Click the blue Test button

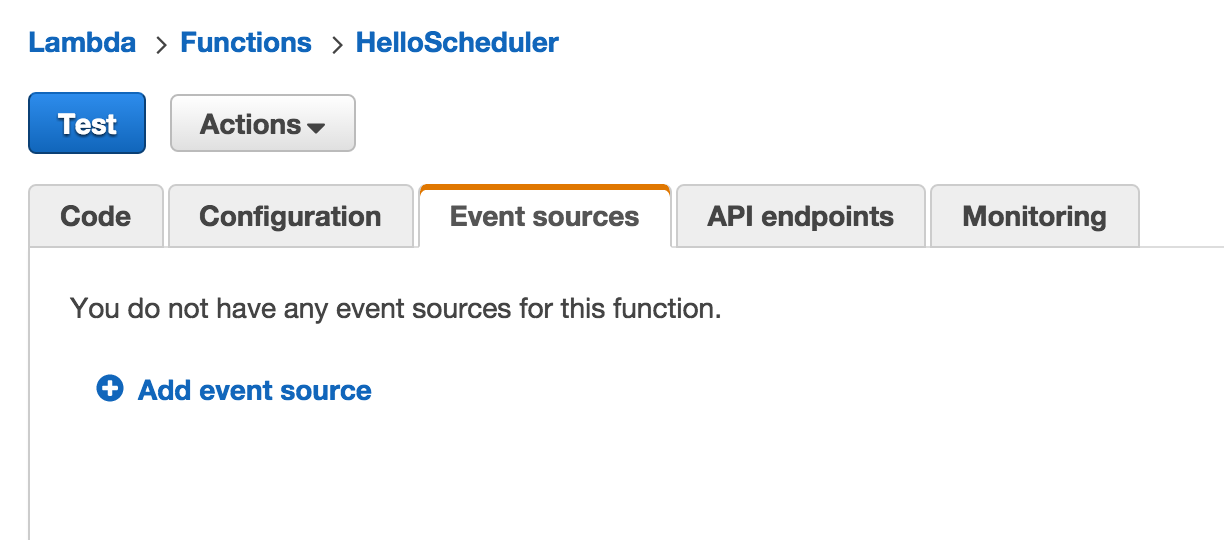click(87, 123)
